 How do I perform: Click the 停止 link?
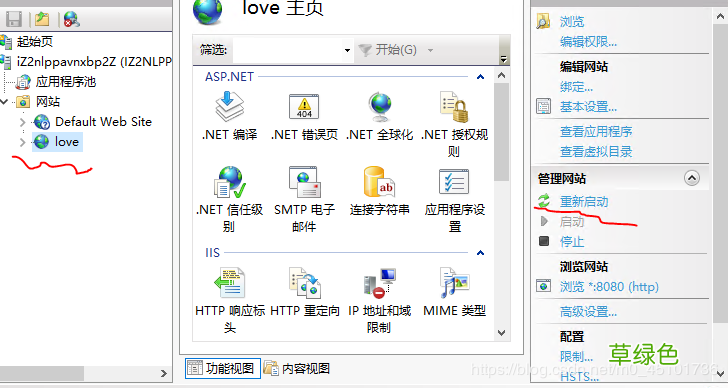point(572,241)
